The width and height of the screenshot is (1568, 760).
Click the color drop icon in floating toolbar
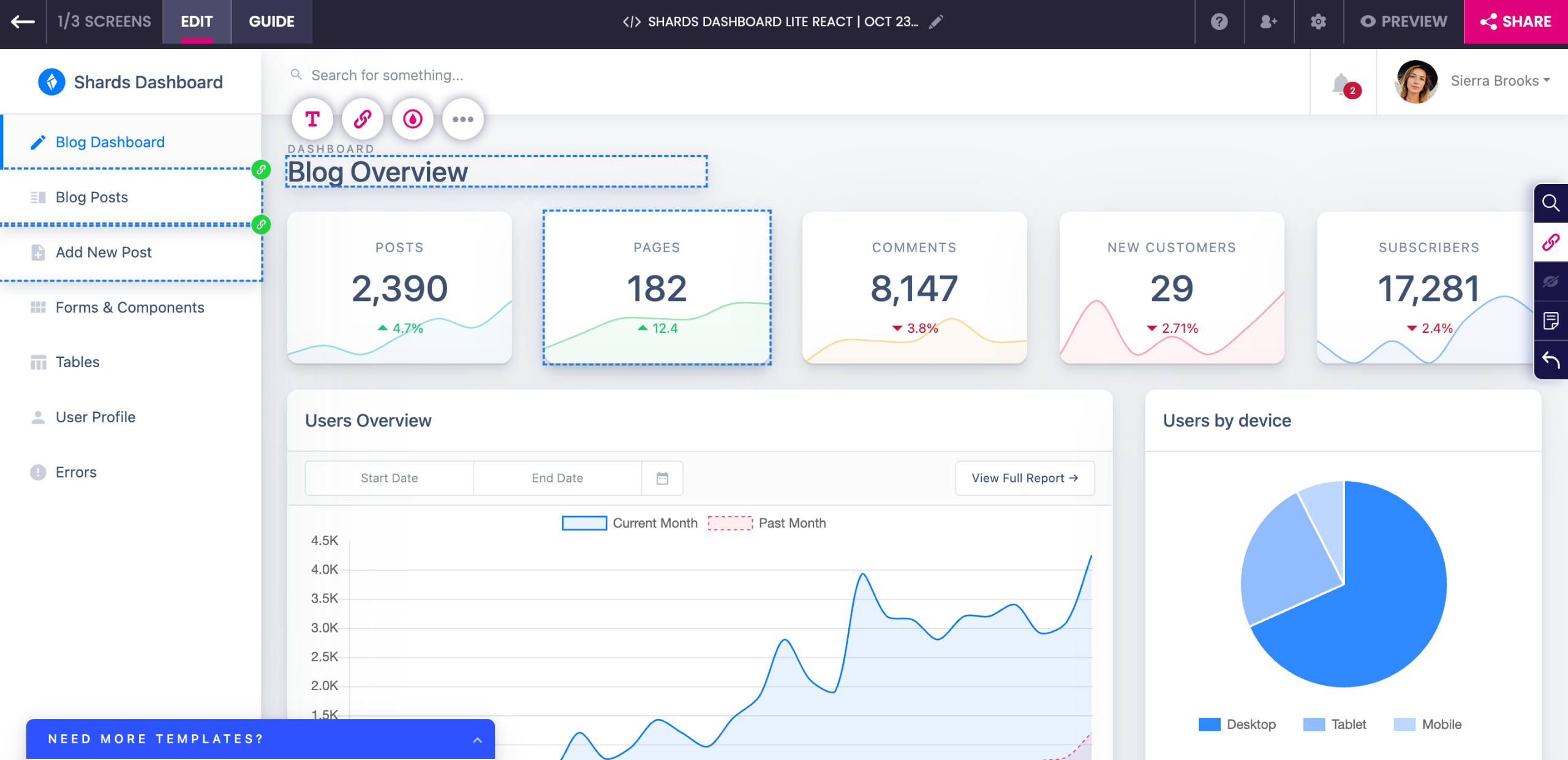(413, 119)
